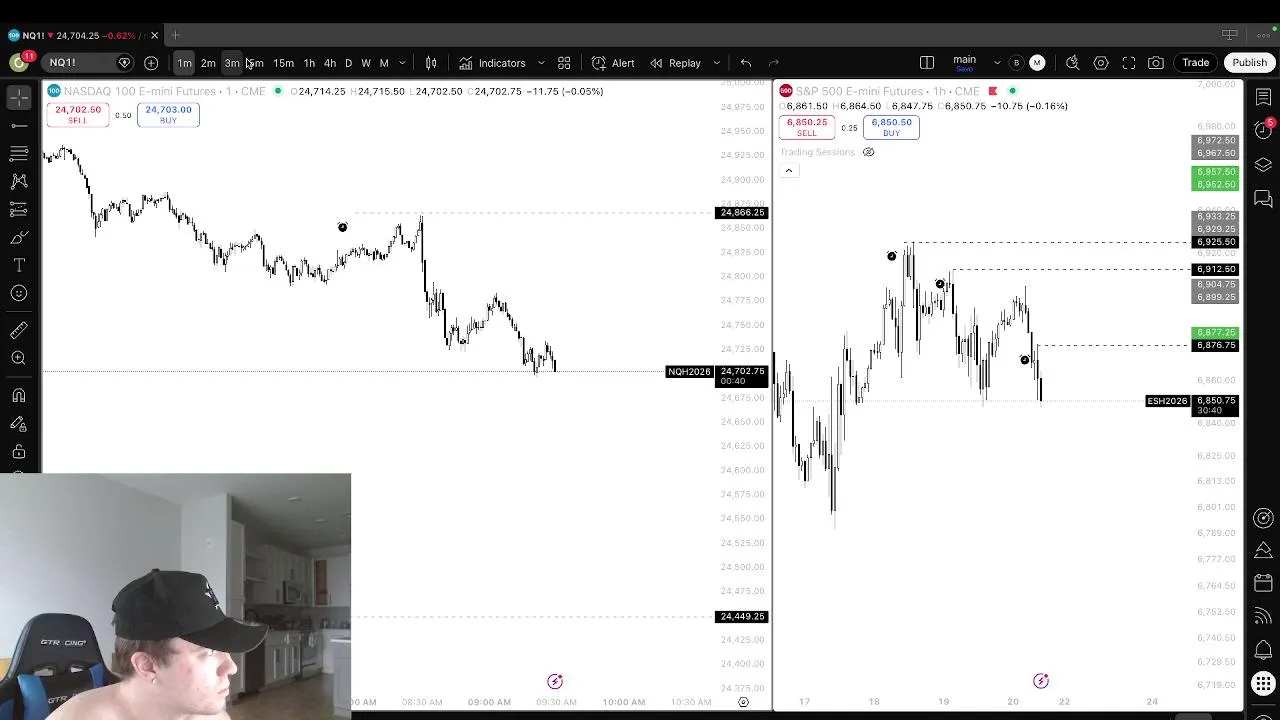Screen dimensions: 1280x720
Task: Toggle stay in drawing mode
Action: [19, 423]
